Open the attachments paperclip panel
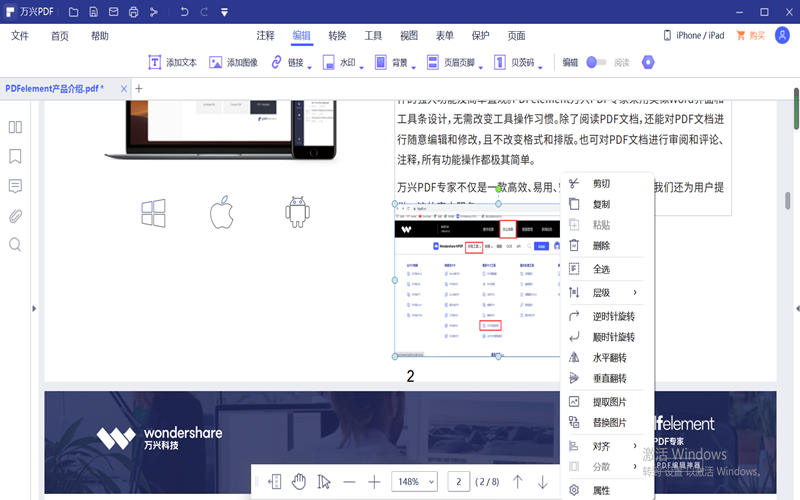 [x=15, y=216]
